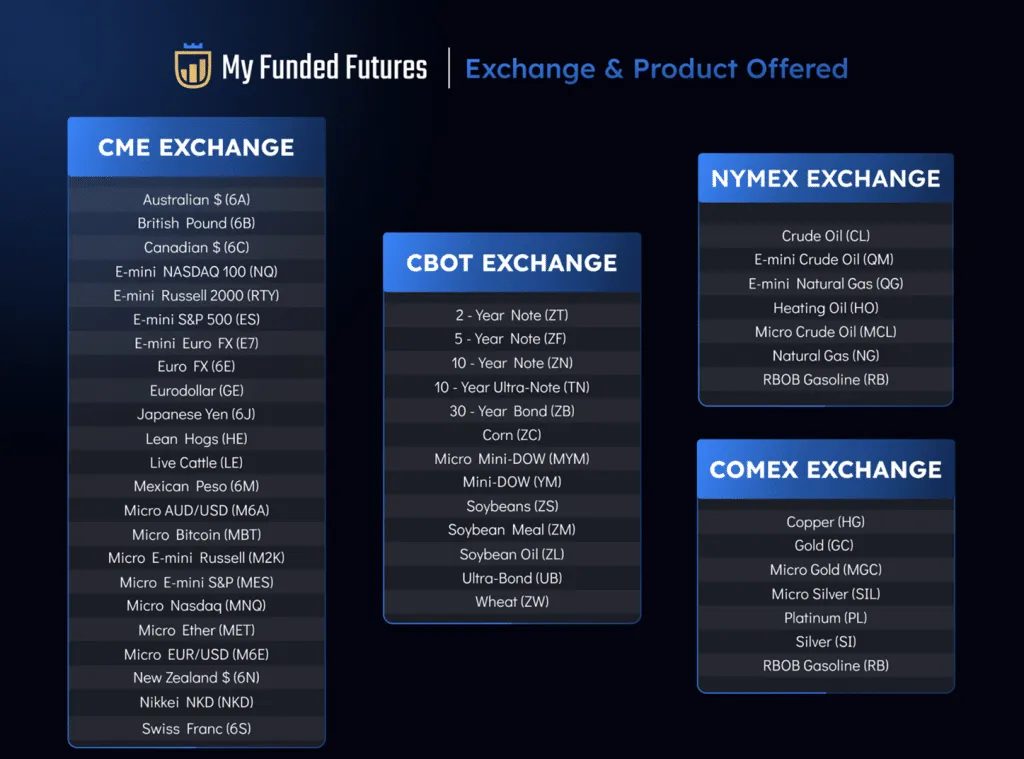Choose E-mini S&P 500 (ES) entry

[196, 319]
